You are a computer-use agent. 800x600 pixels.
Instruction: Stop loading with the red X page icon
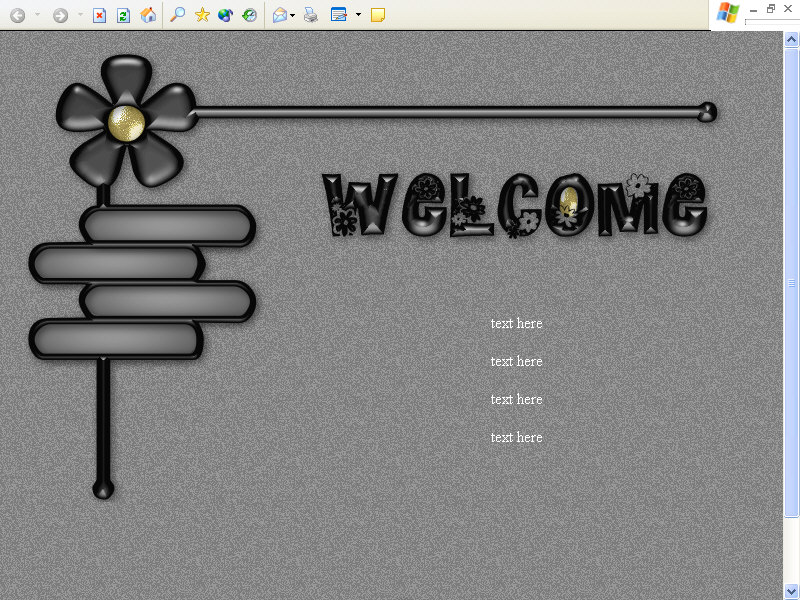click(x=99, y=15)
